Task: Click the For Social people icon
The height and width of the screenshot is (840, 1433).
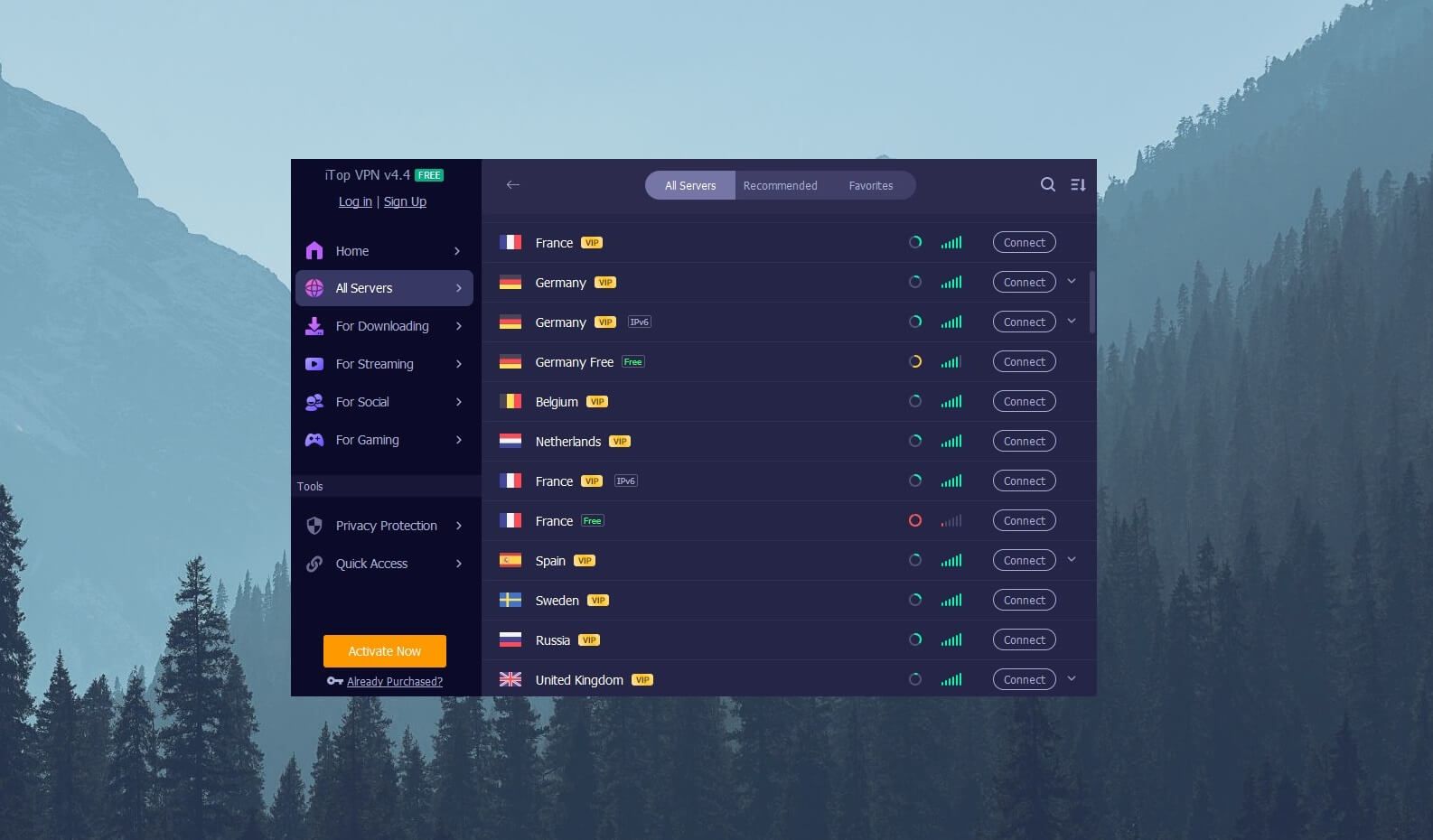Action: (x=314, y=402)
